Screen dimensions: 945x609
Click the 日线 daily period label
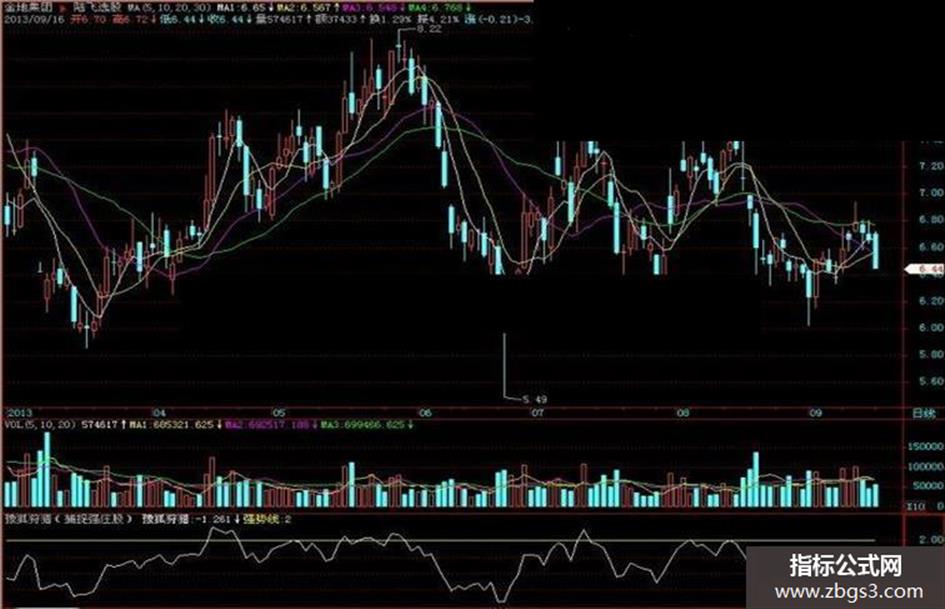[x=925, y=414]
